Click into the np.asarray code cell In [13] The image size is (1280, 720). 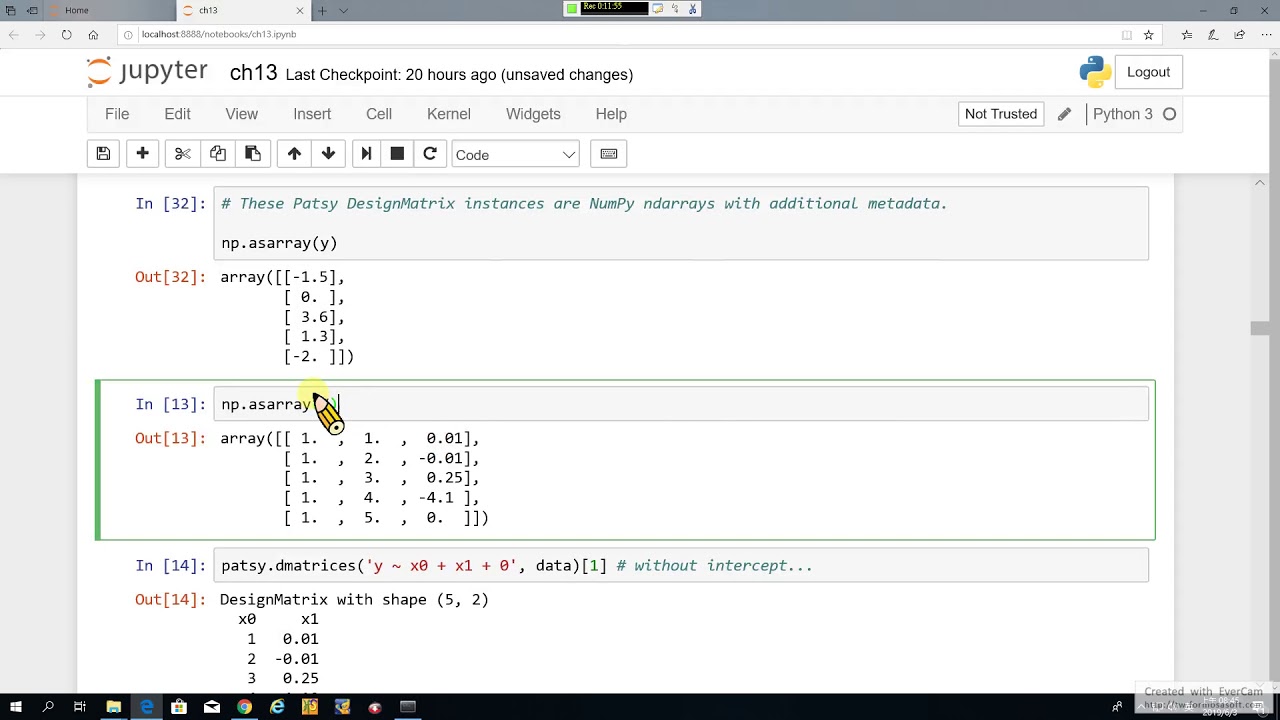680,404
